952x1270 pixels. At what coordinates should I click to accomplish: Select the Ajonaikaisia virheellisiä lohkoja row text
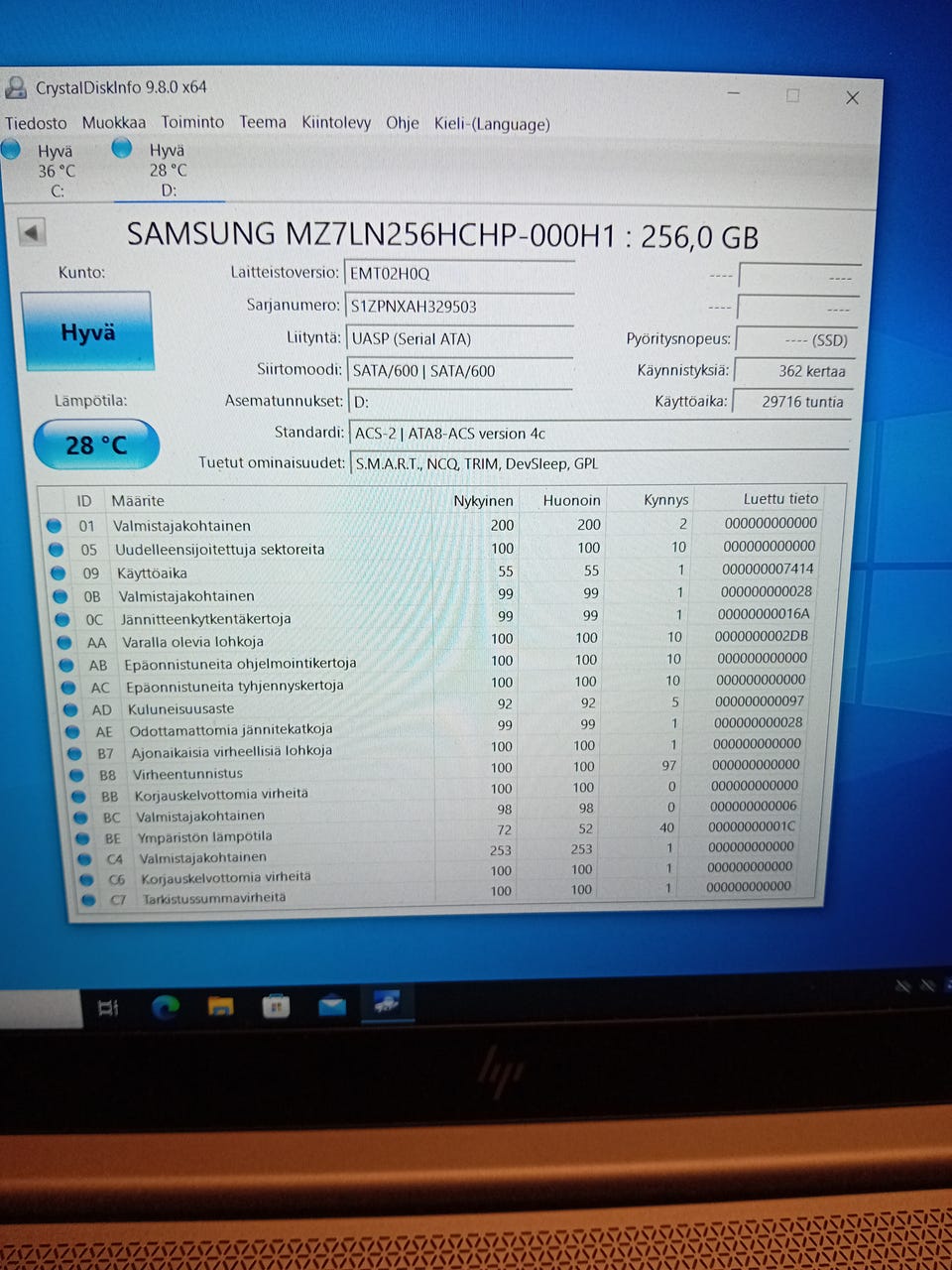(x=232, y=752)
